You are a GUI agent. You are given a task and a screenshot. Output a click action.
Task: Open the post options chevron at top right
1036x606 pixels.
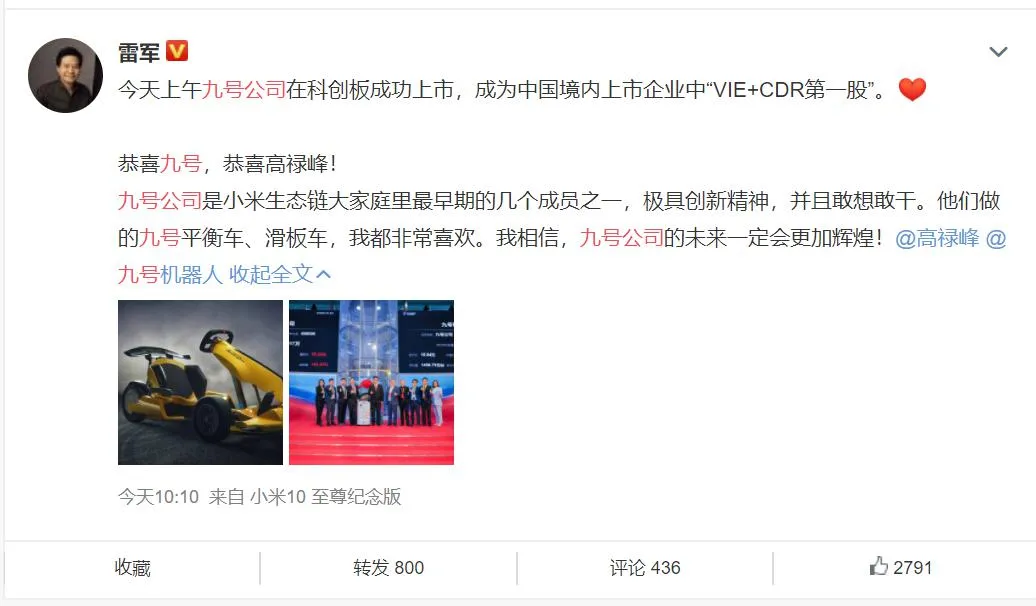(x=998, y=52)
